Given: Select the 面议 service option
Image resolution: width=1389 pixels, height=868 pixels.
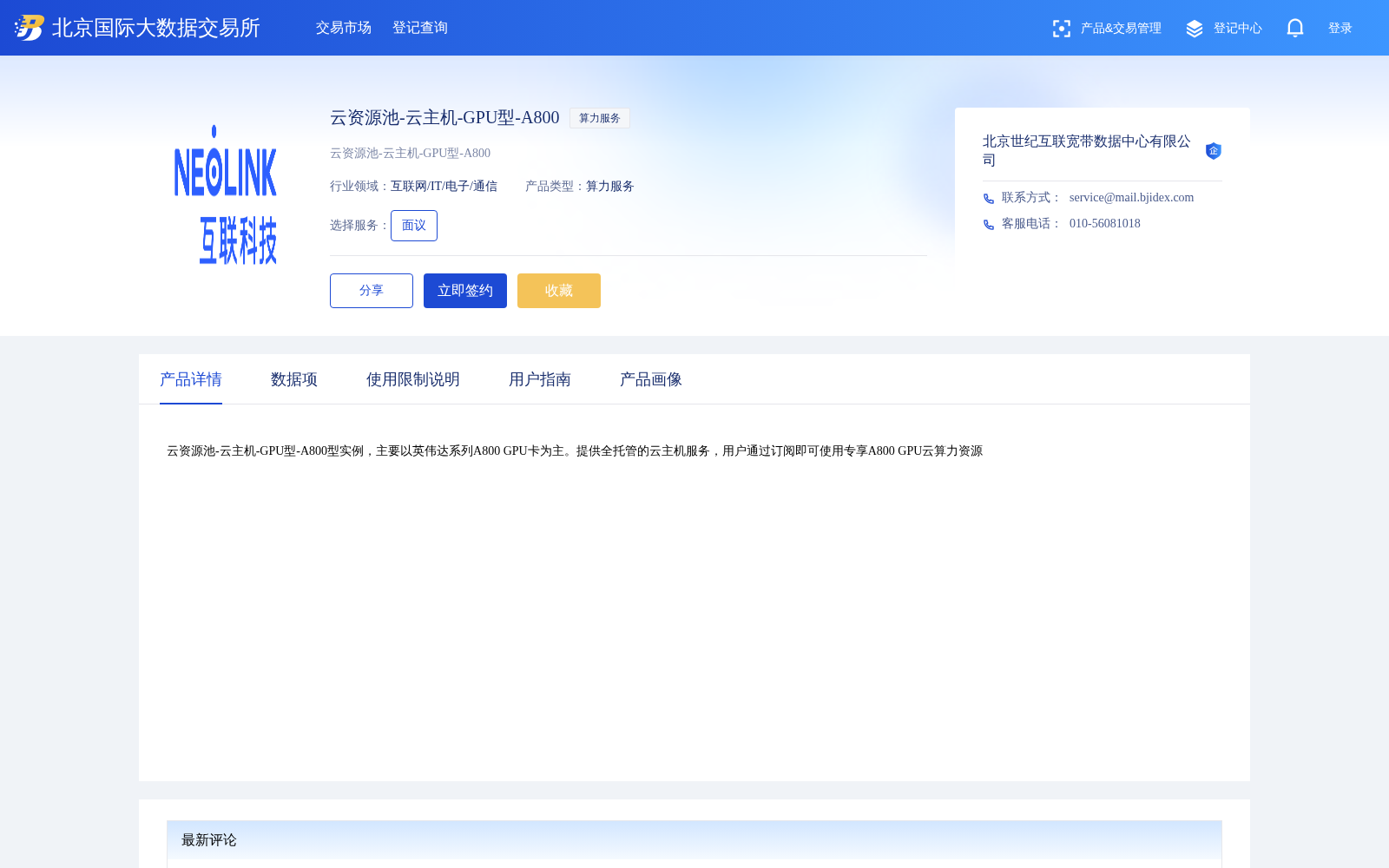Looking at the screenshot, I should click(x=414, y=226).
